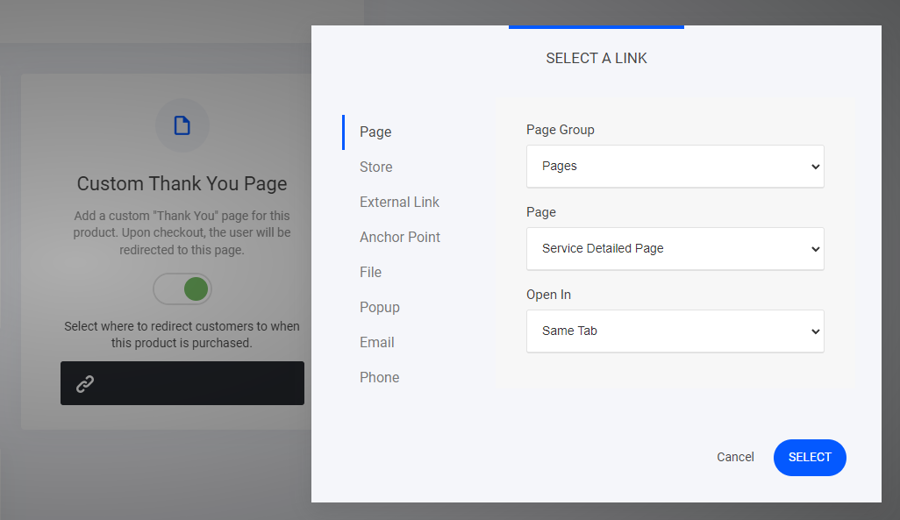Image resolution: width=900 pixels, height=520 pixels.
Task: Switch to the Popup link type
Action: click(380, 307)
